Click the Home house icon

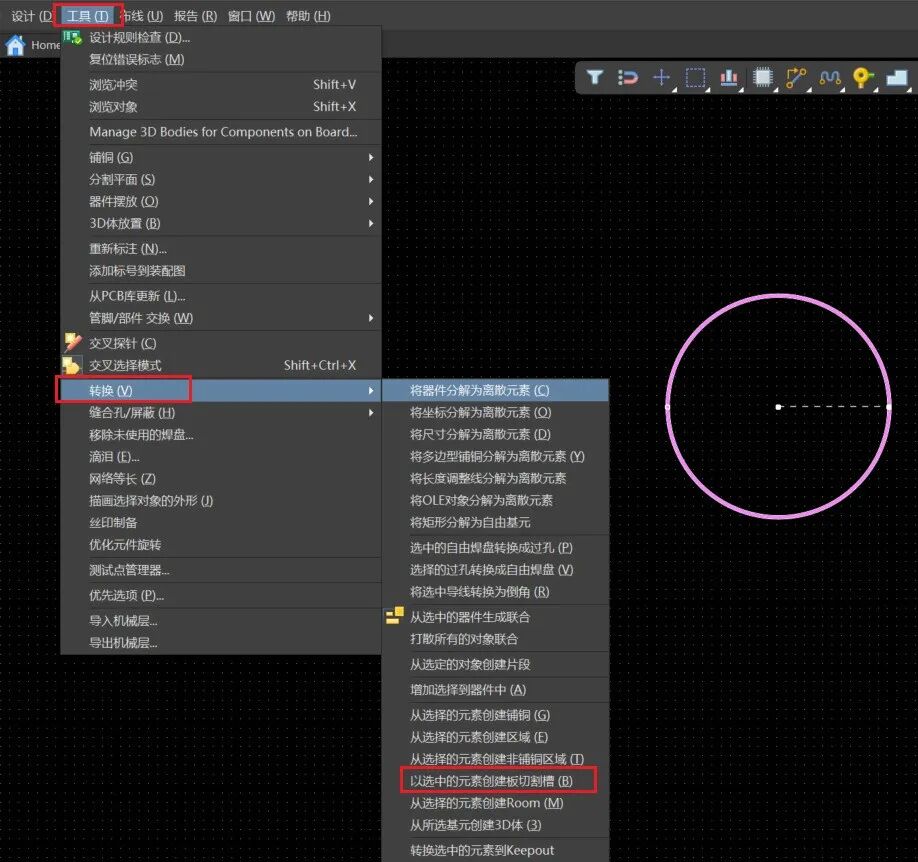click(x=15, y=45)
